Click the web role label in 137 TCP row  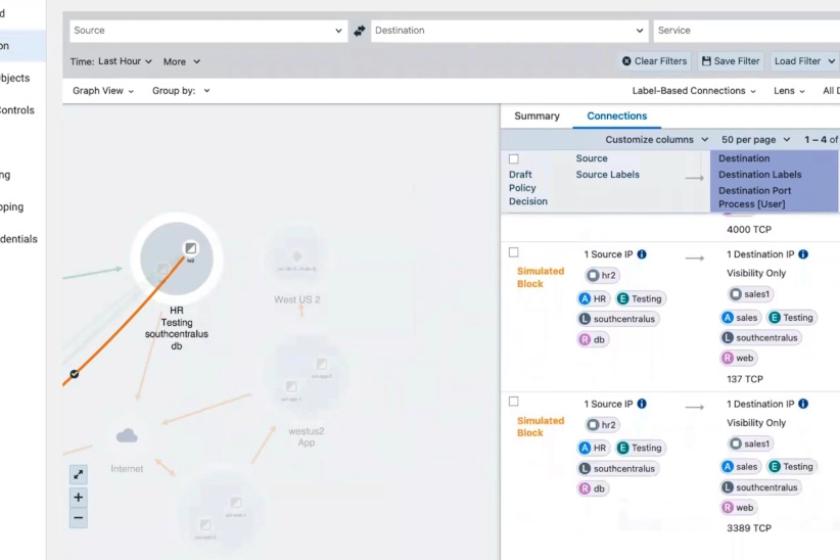pyautogui.click(x=739, y=358)
